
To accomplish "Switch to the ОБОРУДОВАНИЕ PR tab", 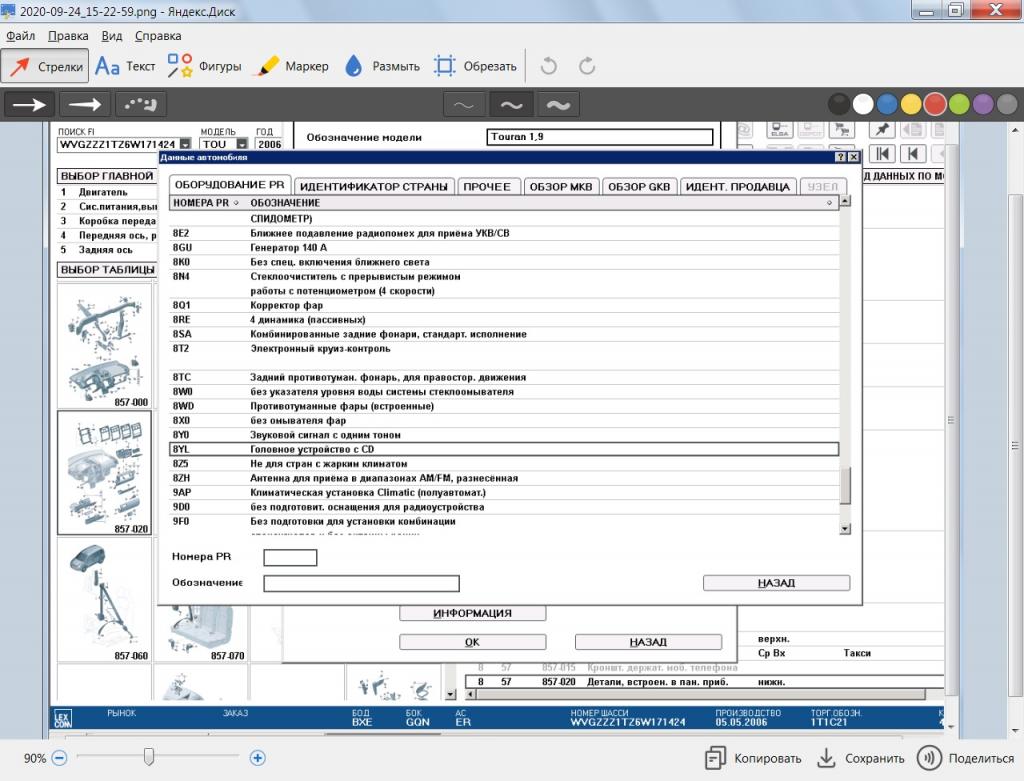I will point(229,185).
